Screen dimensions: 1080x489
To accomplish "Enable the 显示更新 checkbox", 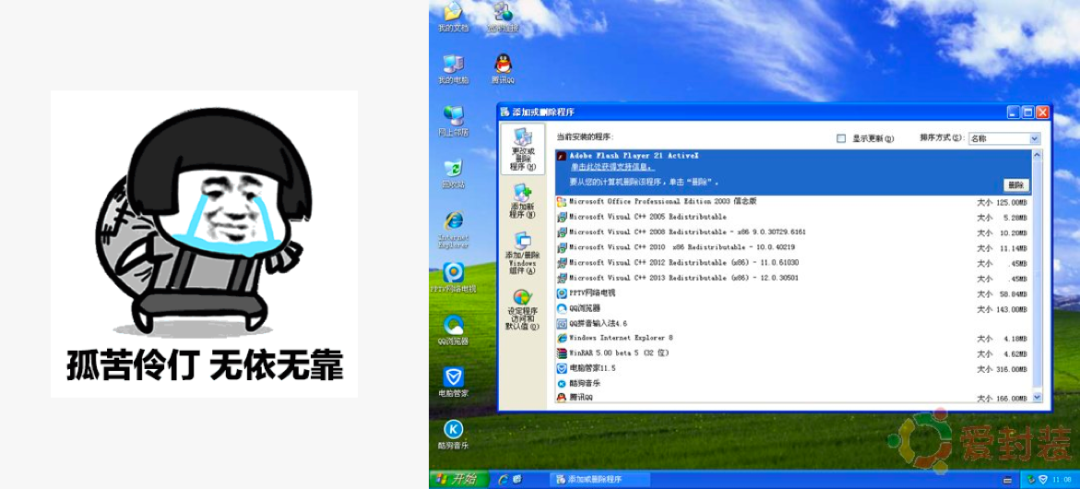I will (841, 138).
